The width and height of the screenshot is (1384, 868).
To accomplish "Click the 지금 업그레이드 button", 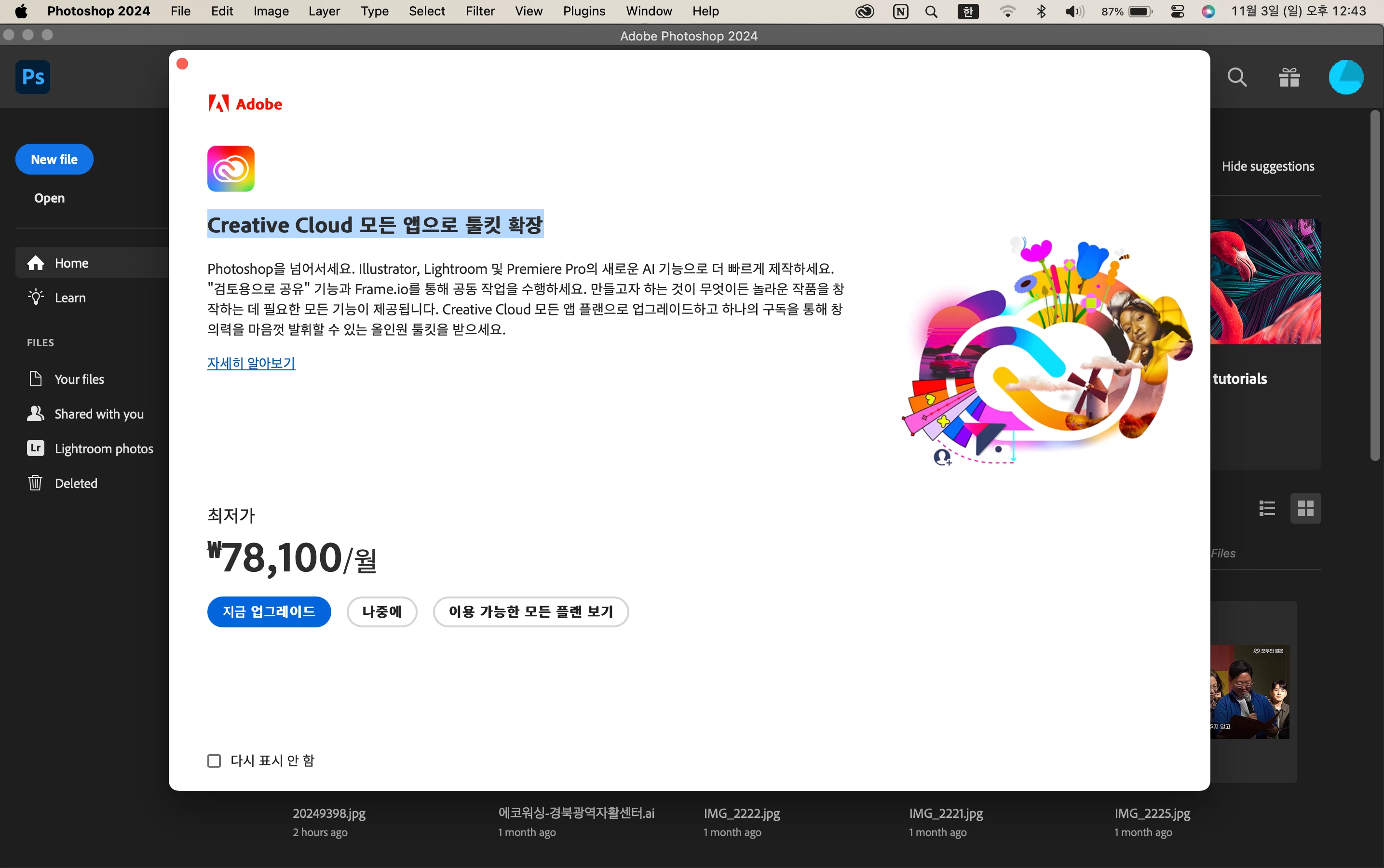I will (269, 611).
